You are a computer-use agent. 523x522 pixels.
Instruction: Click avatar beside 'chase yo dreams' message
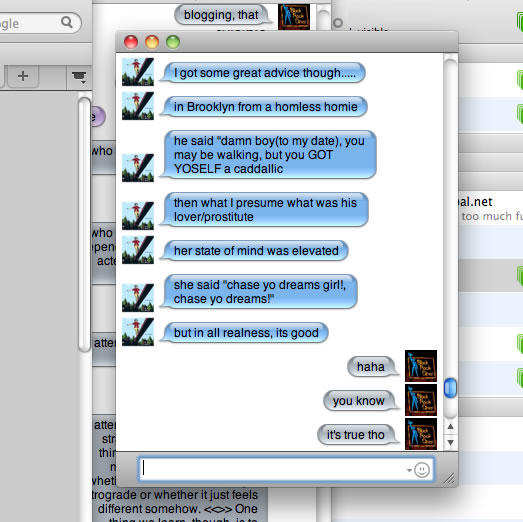click(x=138, y=298)
